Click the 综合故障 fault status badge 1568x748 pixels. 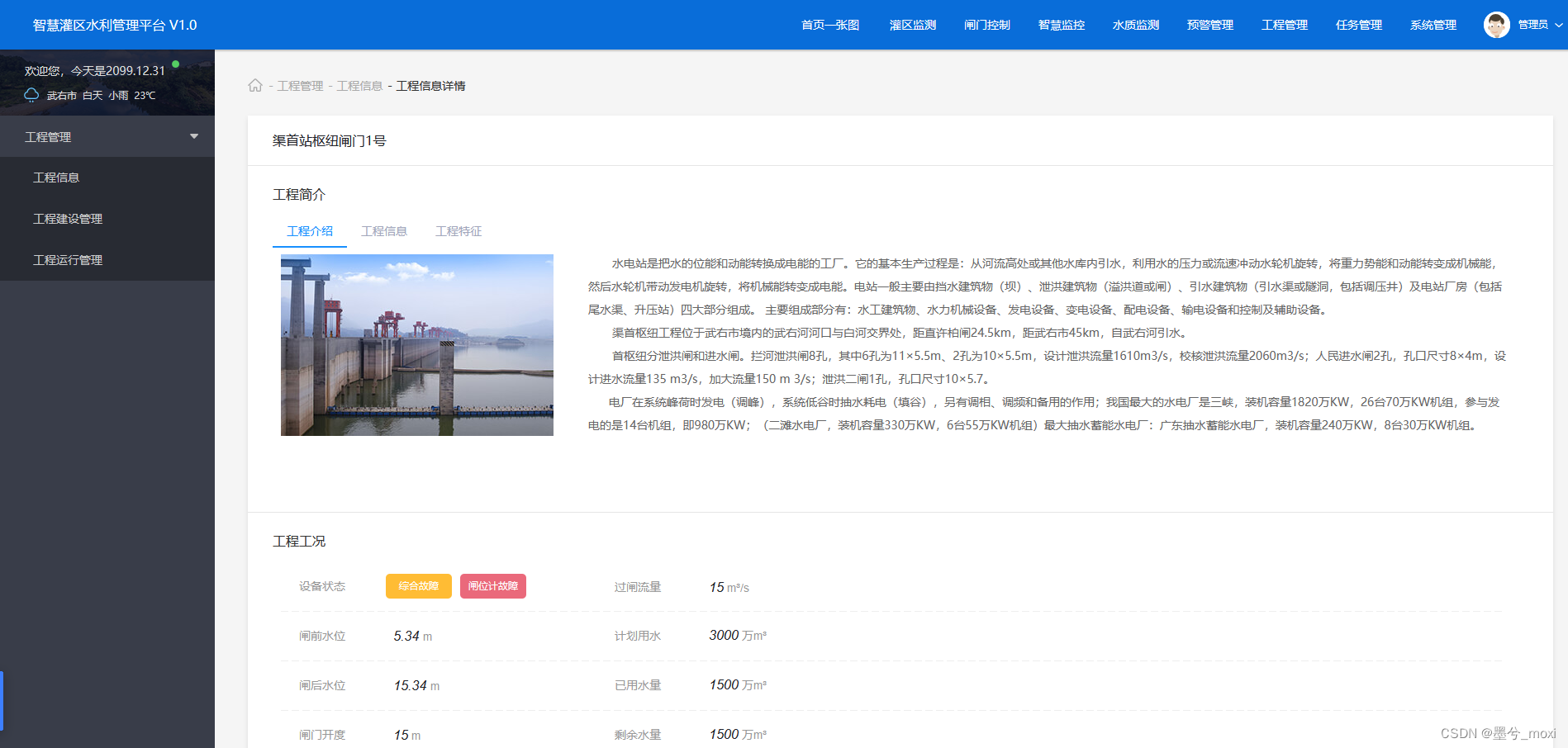418,586
